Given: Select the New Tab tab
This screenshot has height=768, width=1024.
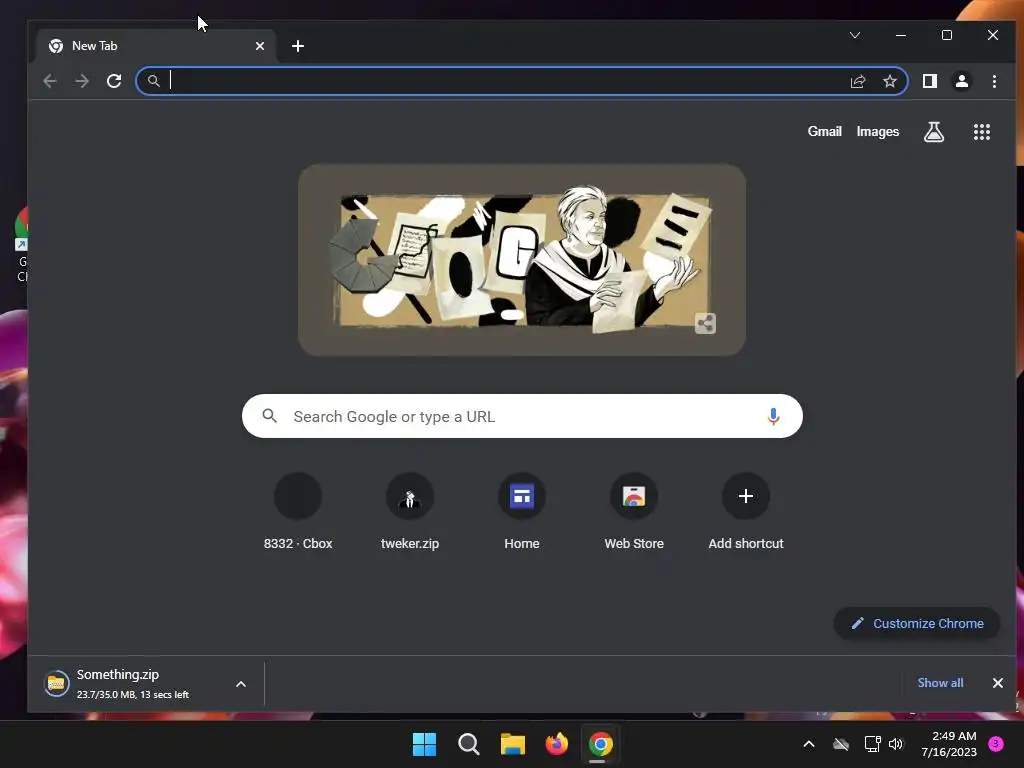Looking at the screenshot, I should [x=155, y=46].
